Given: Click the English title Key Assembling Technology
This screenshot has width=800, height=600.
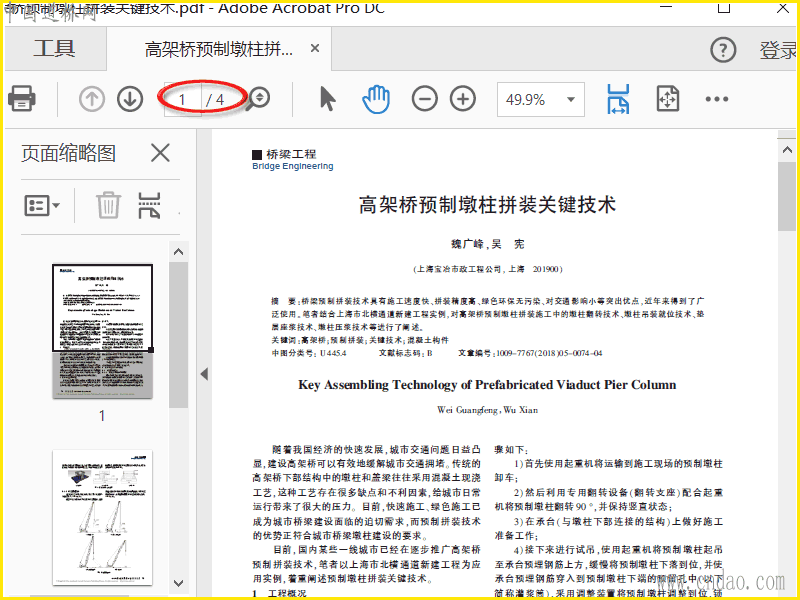Looking at the screenshot, I should pos(487,385).
